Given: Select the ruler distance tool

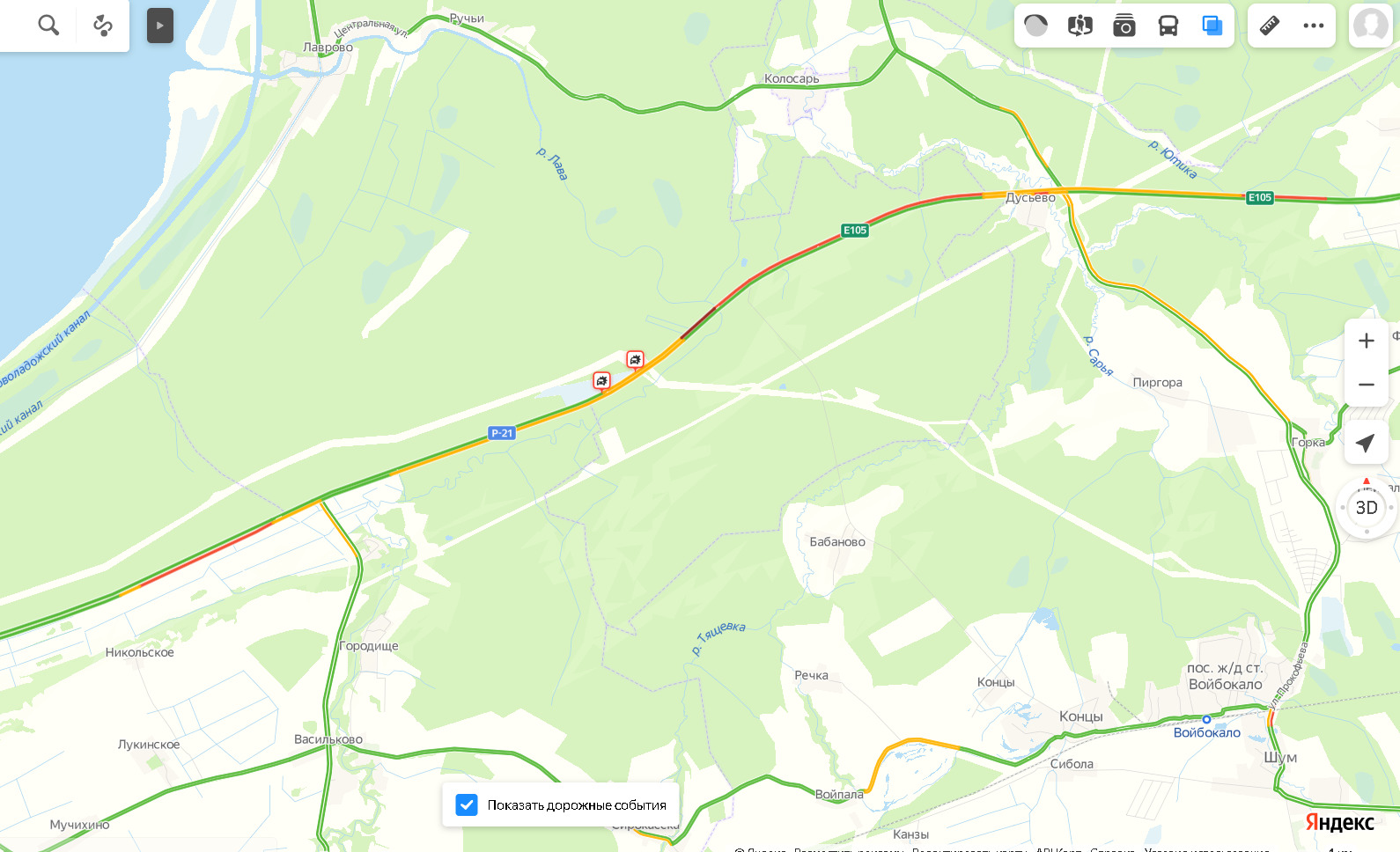Looking at the screenshot, I should tap(1270, 26).
